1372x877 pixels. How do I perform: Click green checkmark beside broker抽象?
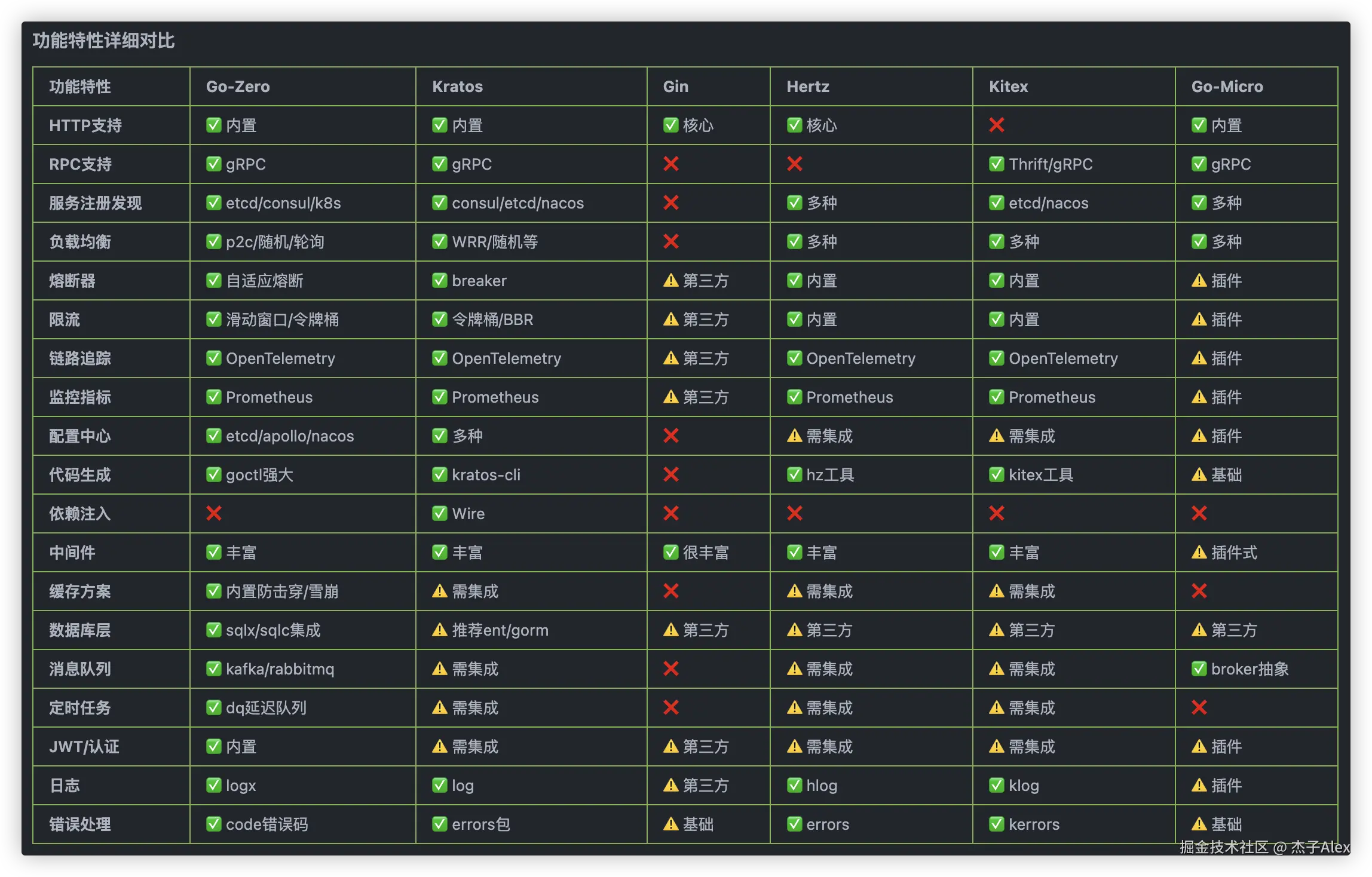click(1199, 669)
